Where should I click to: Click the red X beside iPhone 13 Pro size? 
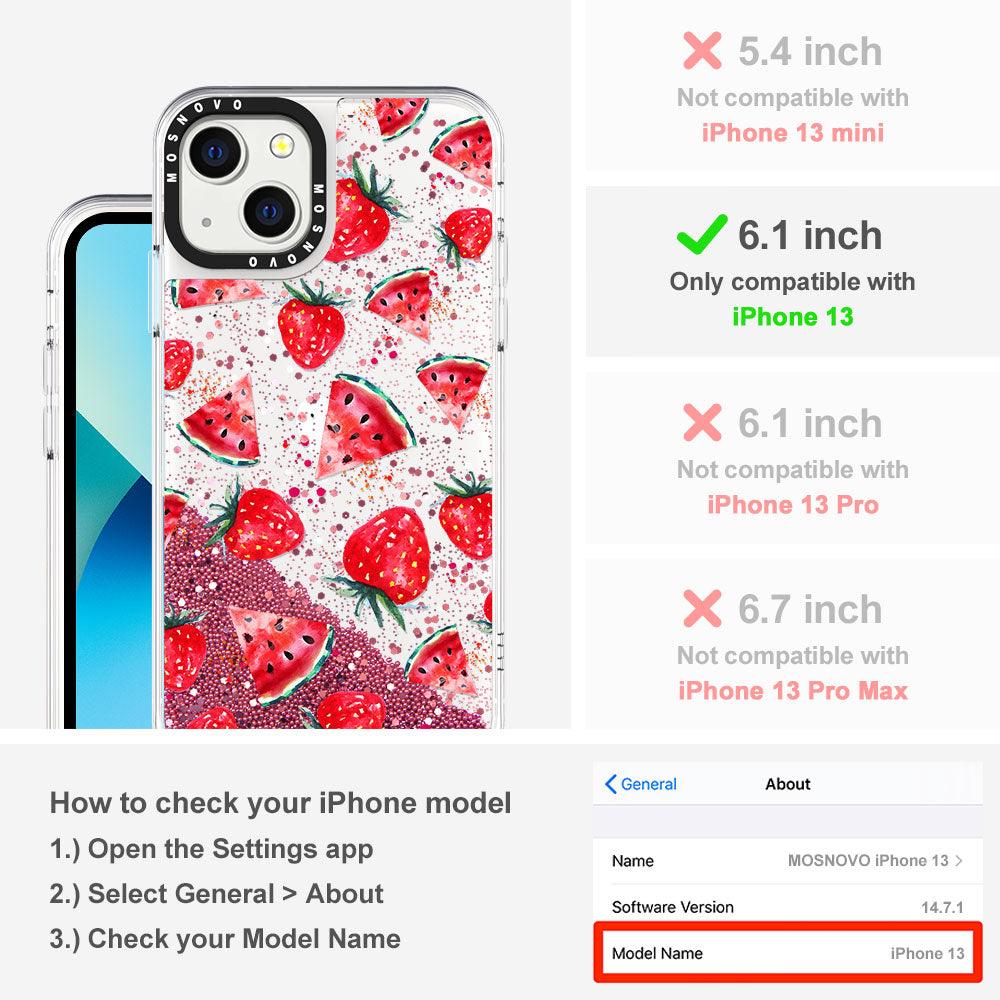pos(702,422)
